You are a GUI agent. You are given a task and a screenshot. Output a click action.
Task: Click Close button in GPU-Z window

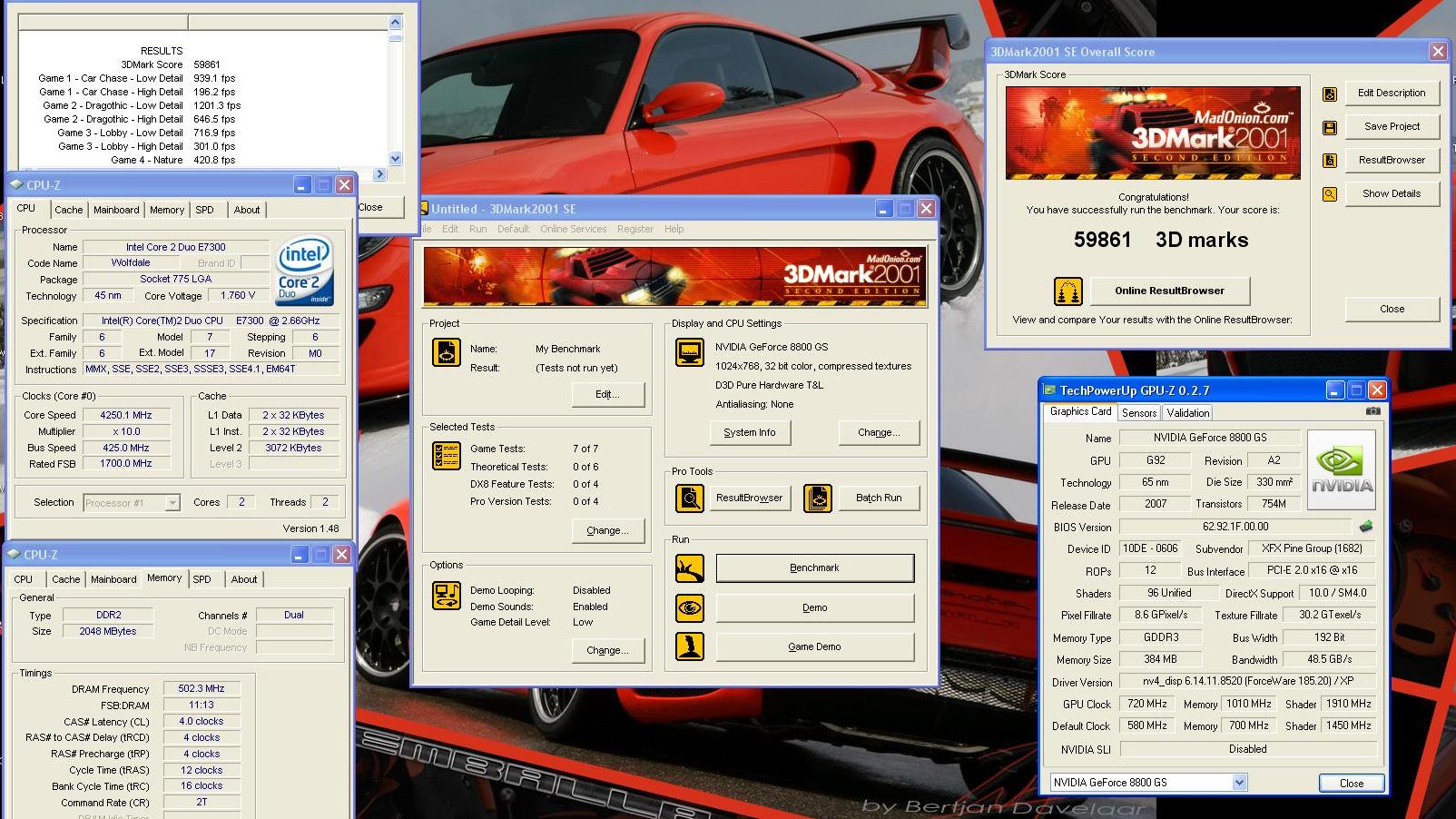click(1351, 784)
